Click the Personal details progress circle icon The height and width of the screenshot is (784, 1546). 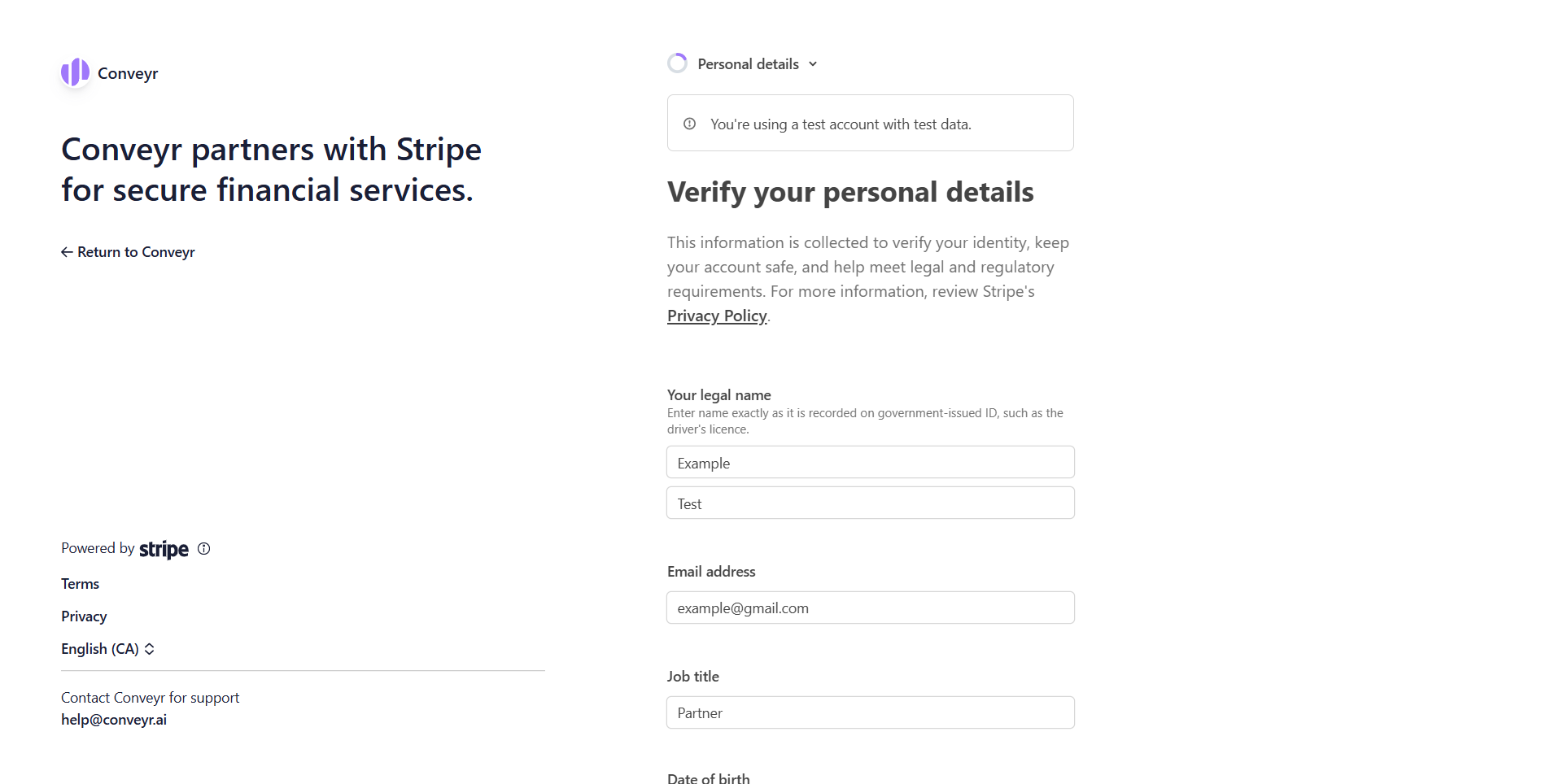677,63
